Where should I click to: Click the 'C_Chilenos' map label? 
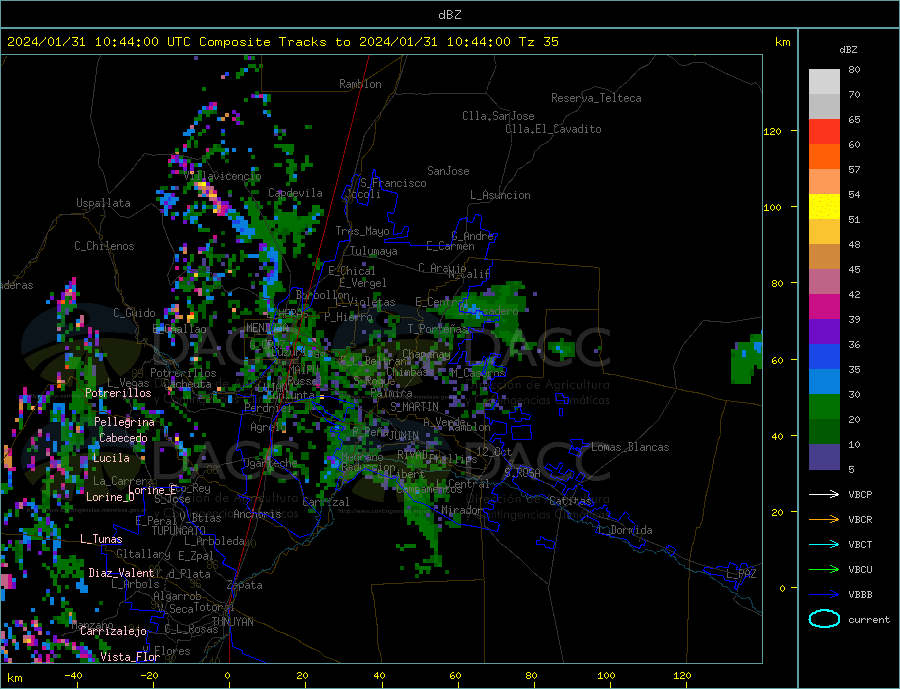pos(104,246)
